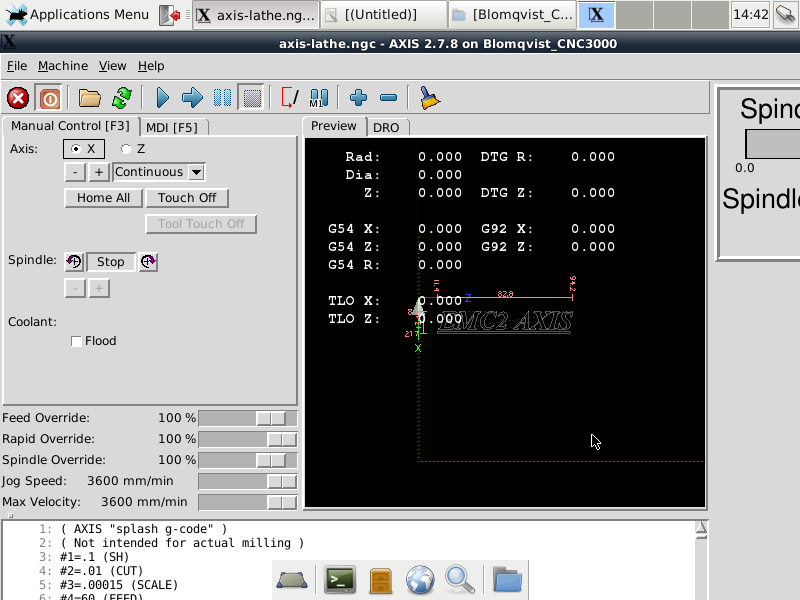Stop program execution with square icon
This screenshot has height=600, width=800.
[252, 98]
